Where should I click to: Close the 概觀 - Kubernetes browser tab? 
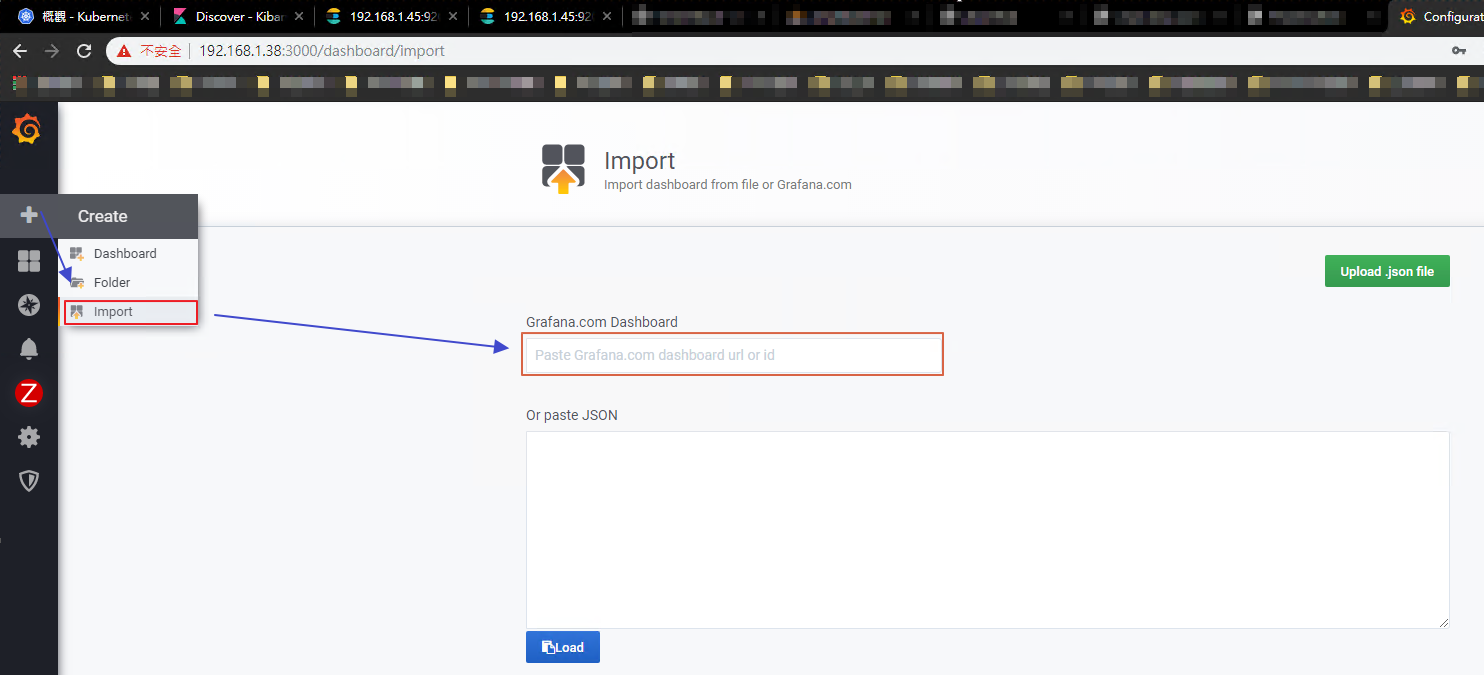pos(145,17)
